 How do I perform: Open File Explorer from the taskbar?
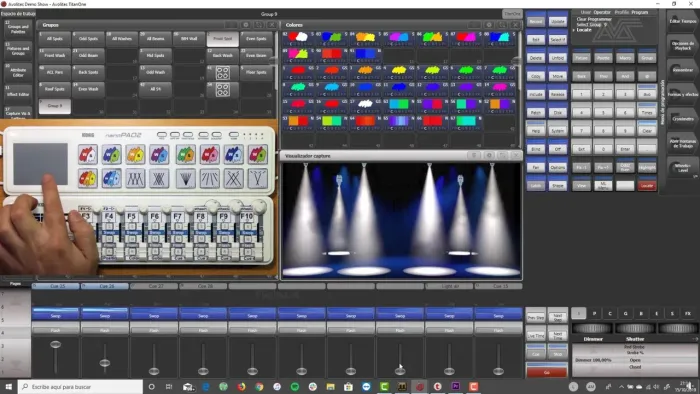[330, 386]
